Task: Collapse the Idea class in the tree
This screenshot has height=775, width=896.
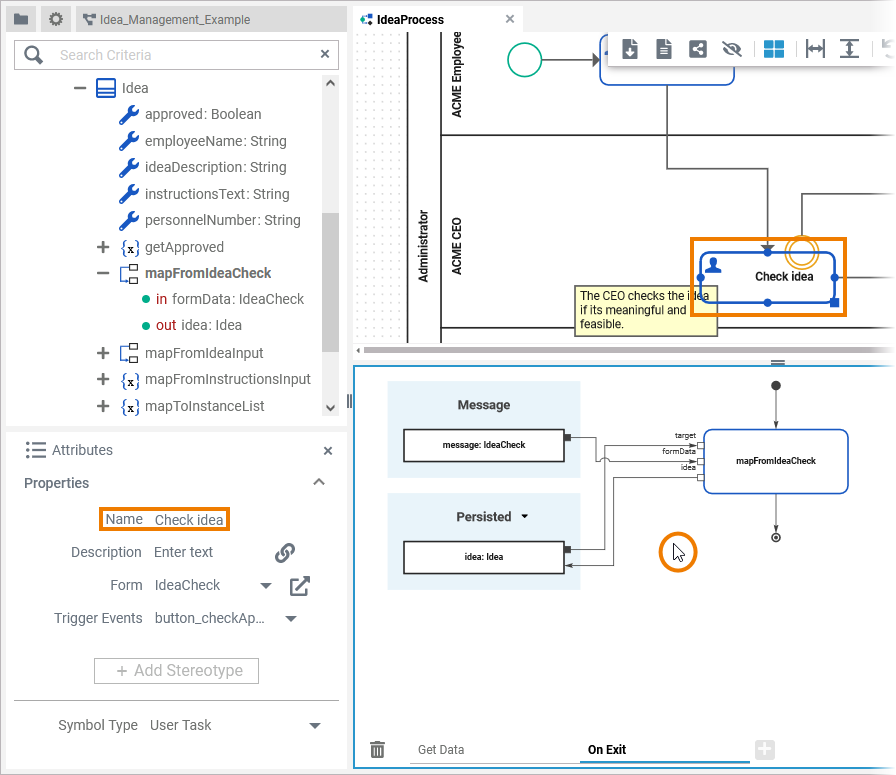Action: click(x=78, y=88)
